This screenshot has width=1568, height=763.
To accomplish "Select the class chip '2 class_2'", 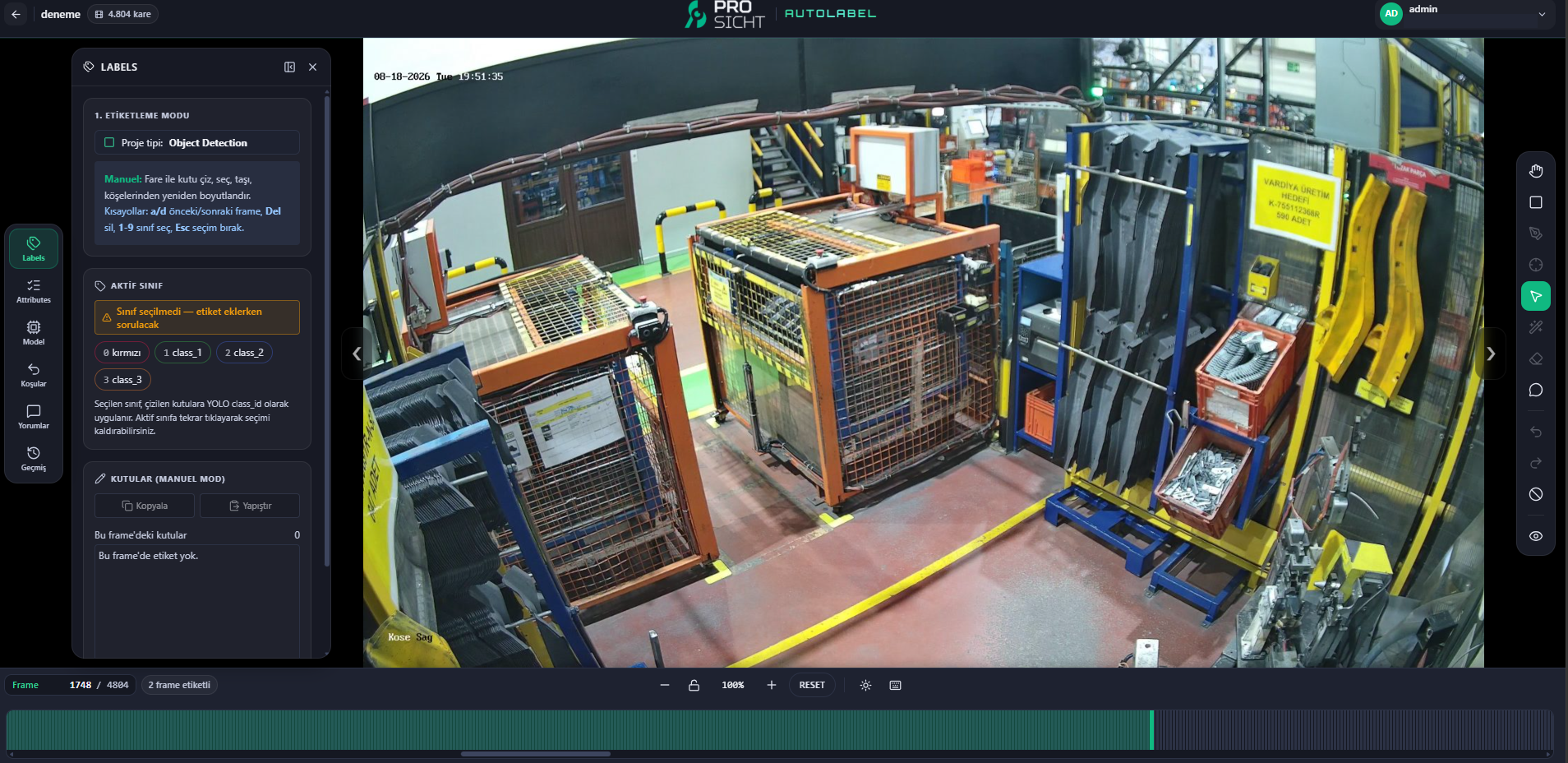I will [x=244, y=353].
